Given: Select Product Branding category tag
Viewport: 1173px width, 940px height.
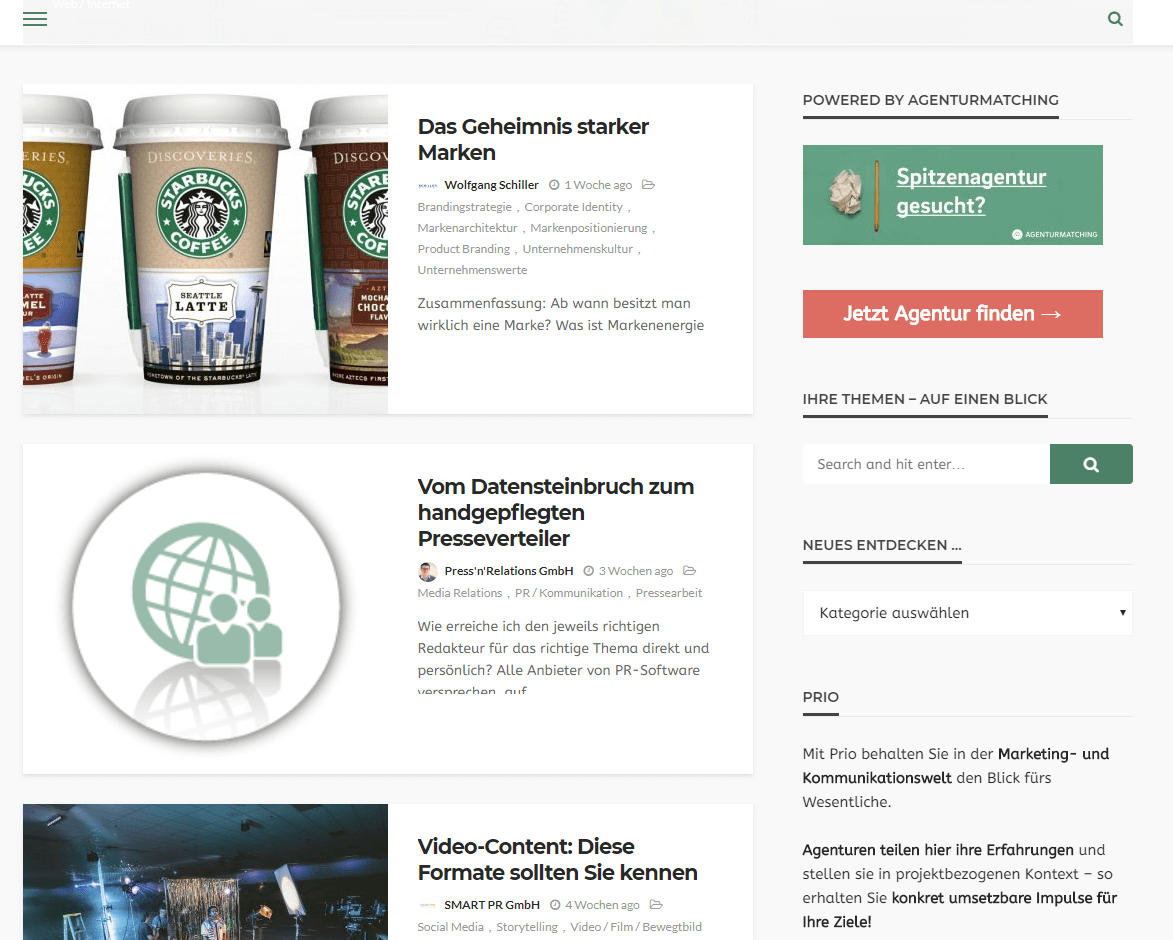Looking at the screenshot, I should 464,249.
